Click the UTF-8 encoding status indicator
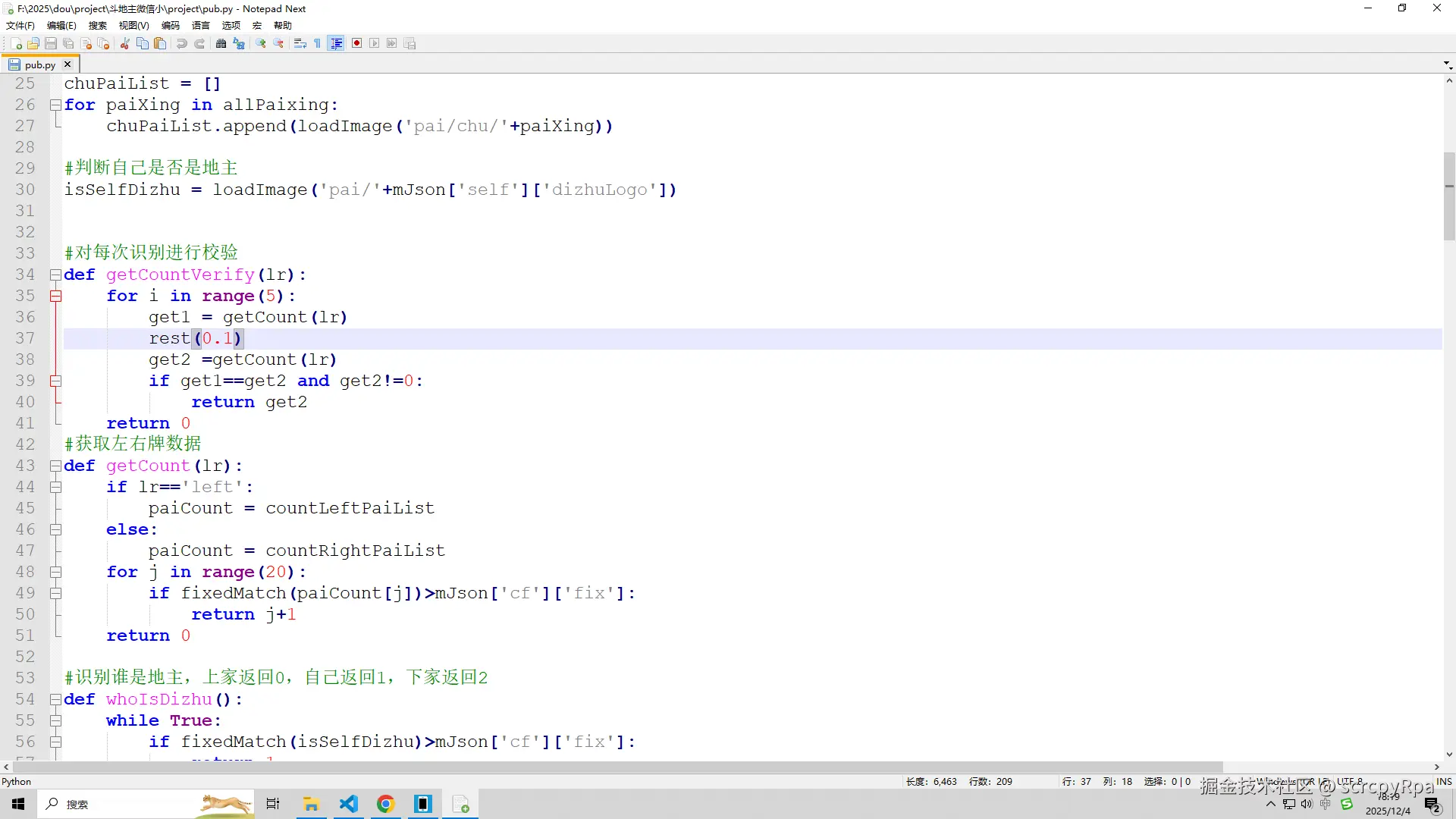Viewport: 1456px width, 819px height. (1350, 781)
